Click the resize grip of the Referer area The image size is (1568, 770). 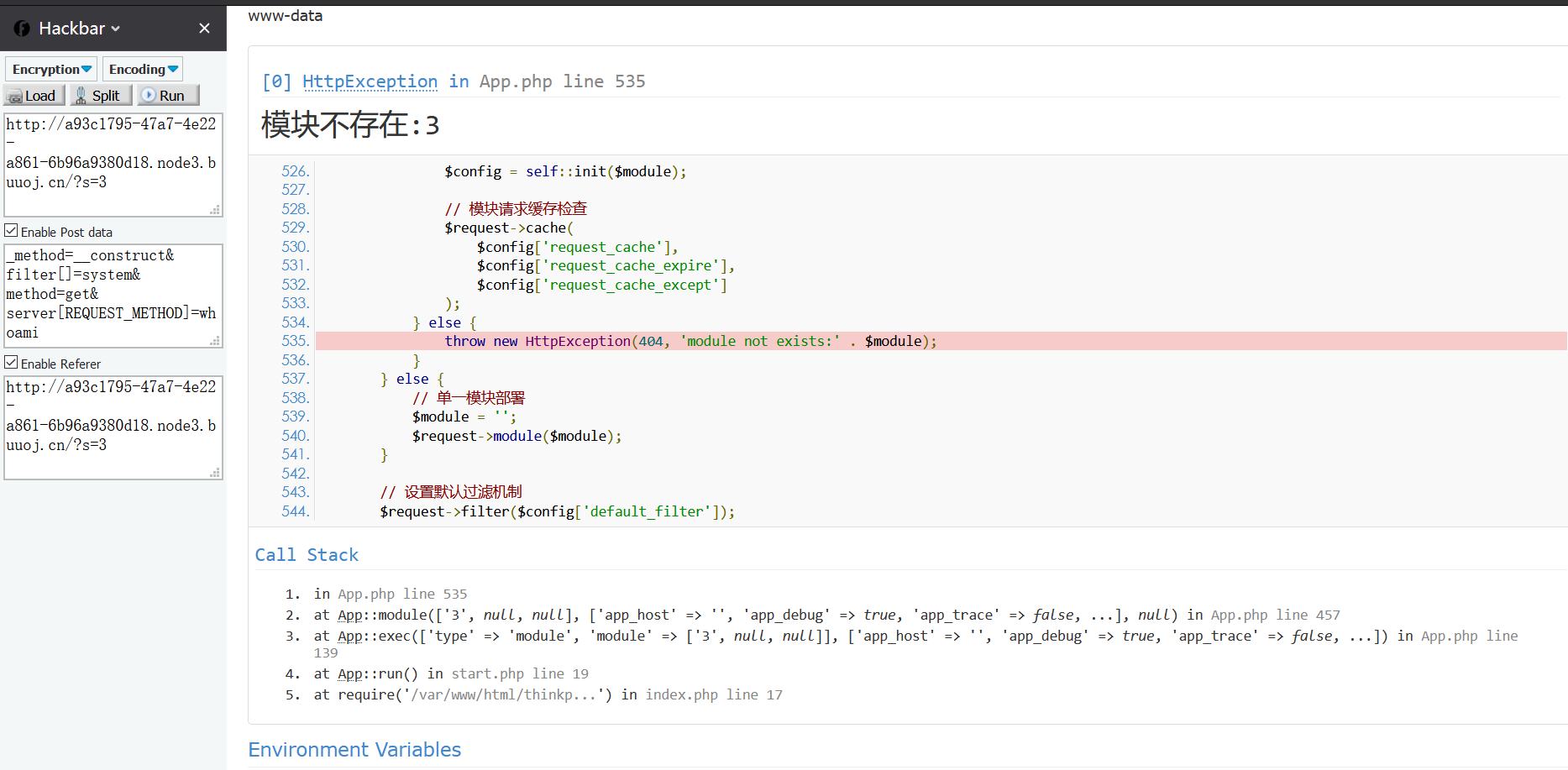point(215,473)
